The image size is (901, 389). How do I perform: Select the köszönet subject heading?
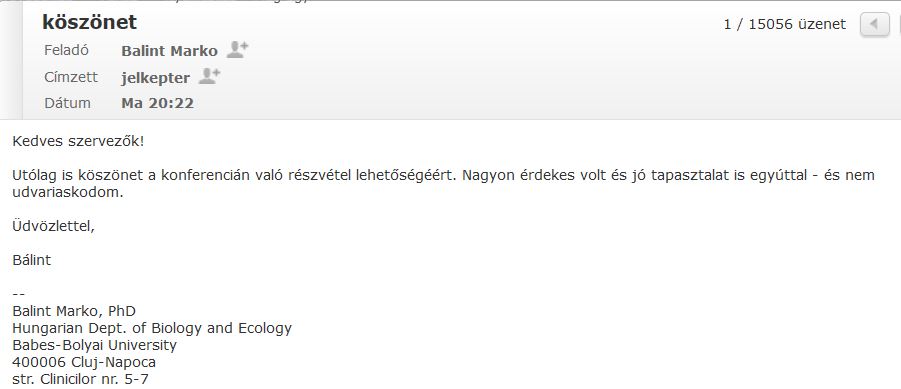tap(90, 22)
